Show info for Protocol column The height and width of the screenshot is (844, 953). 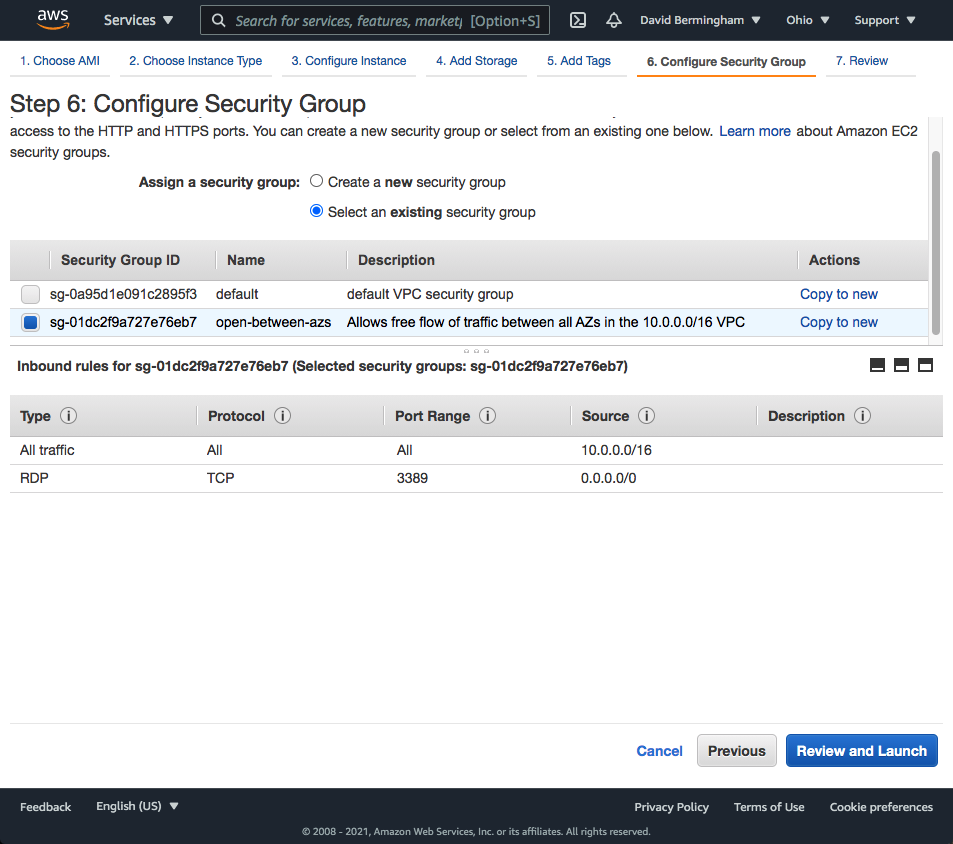(x=283, y=416)
